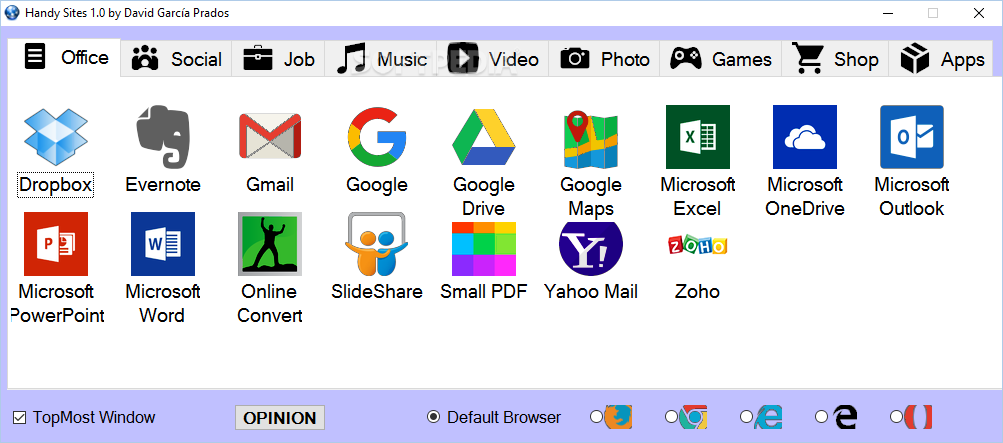Screen dimensions: 1003x443
Task: Select the Shop tab
Action: (x=835, y=59)
